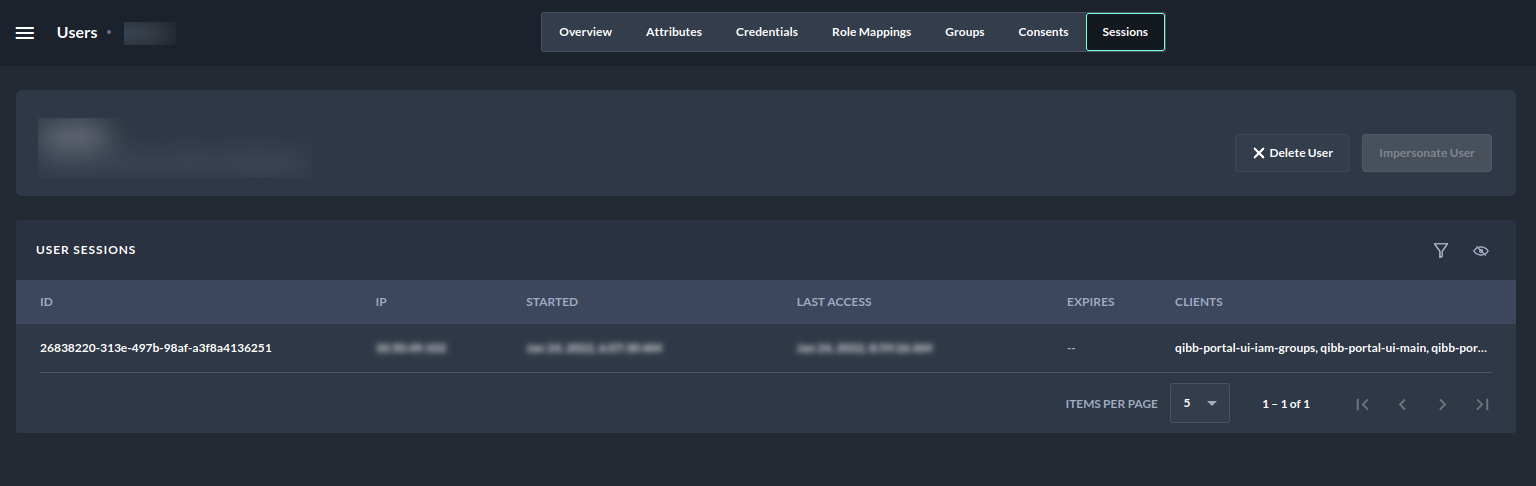Select the Sessions tab
Image resolution: width=1536 pixels, height=486 pixels.
click(1124, 32)
